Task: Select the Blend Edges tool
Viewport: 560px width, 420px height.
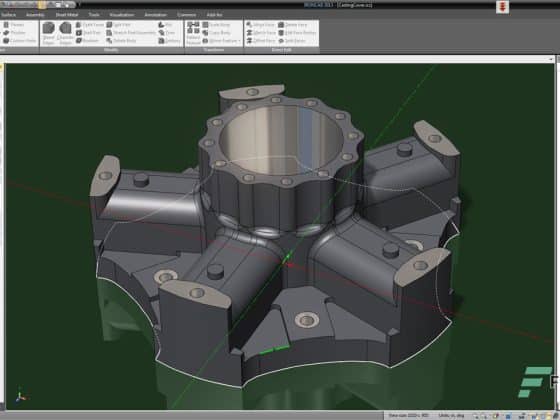Action: click(x=49, y=33)
